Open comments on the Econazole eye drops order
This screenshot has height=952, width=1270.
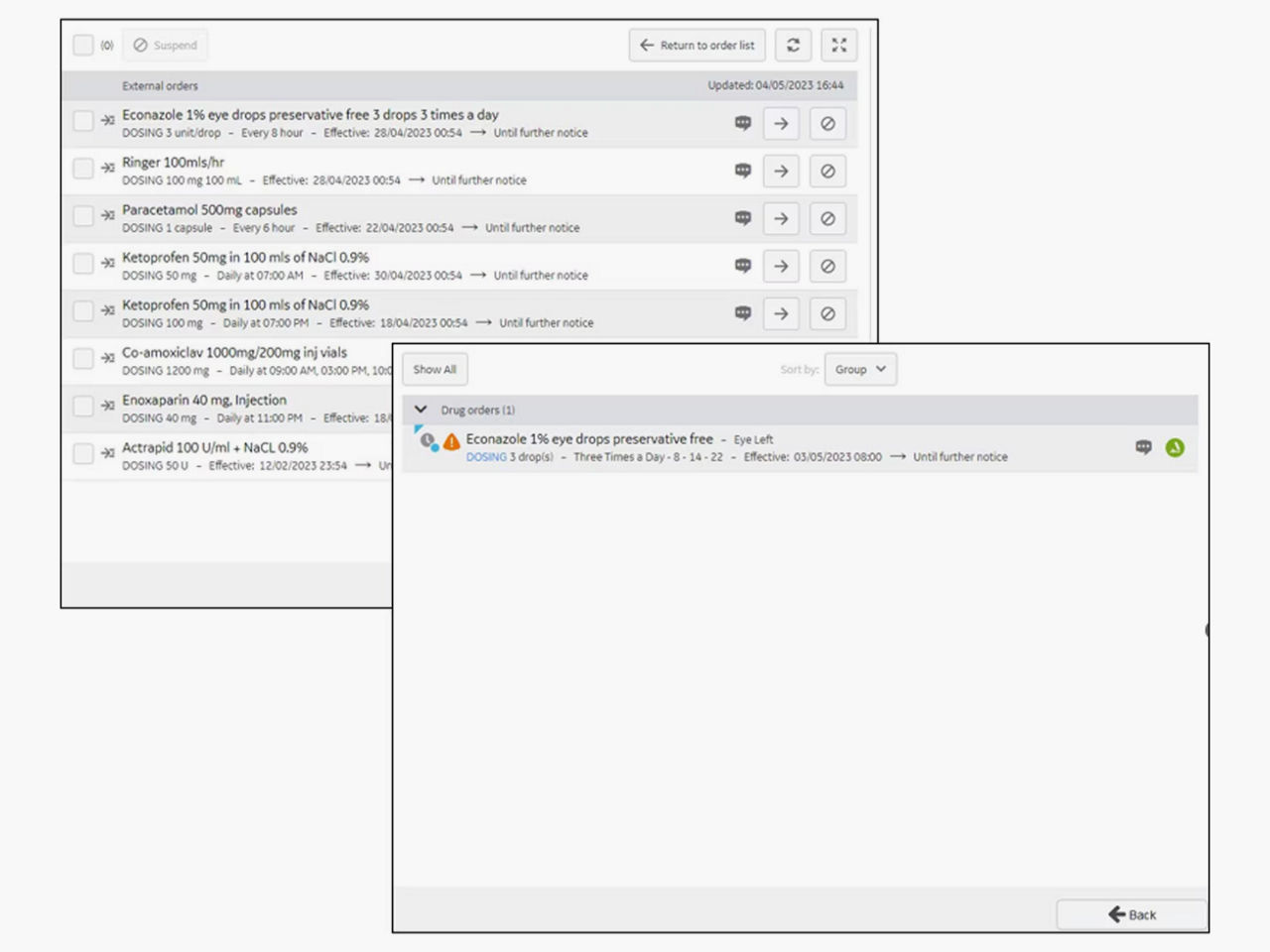tap(742, 123)
